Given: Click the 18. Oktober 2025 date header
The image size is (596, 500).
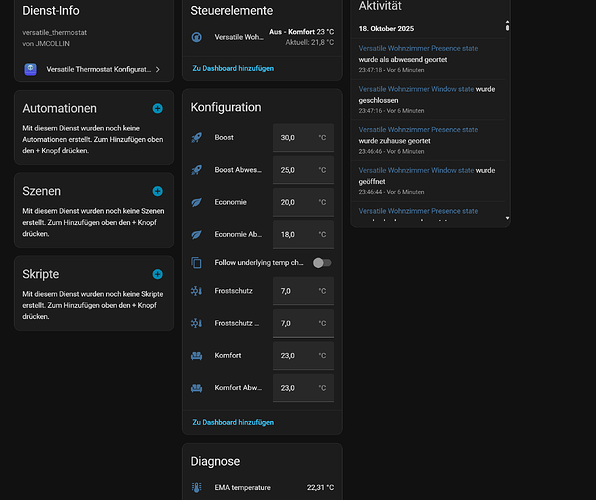Looking at the screenshot, I should click(386, 29).
